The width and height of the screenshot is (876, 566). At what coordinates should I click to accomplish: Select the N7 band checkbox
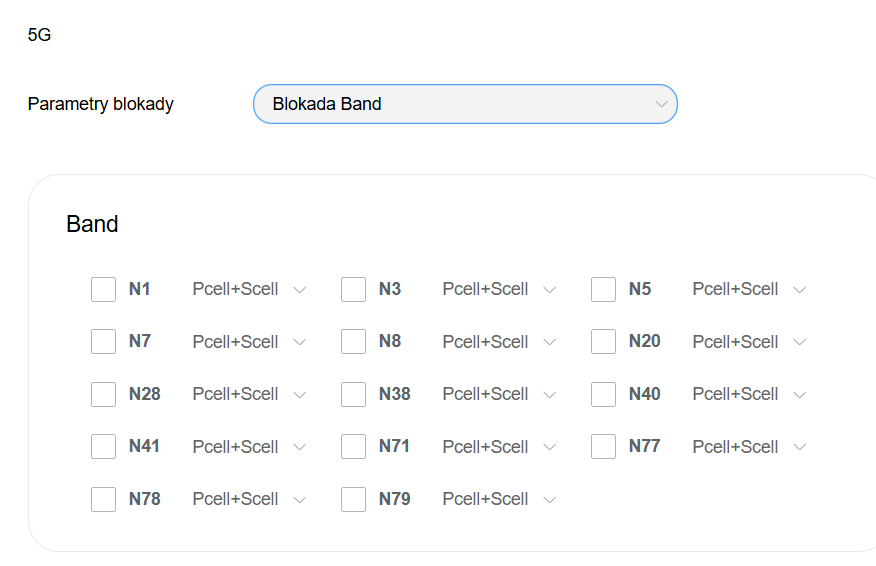point(104,342)
